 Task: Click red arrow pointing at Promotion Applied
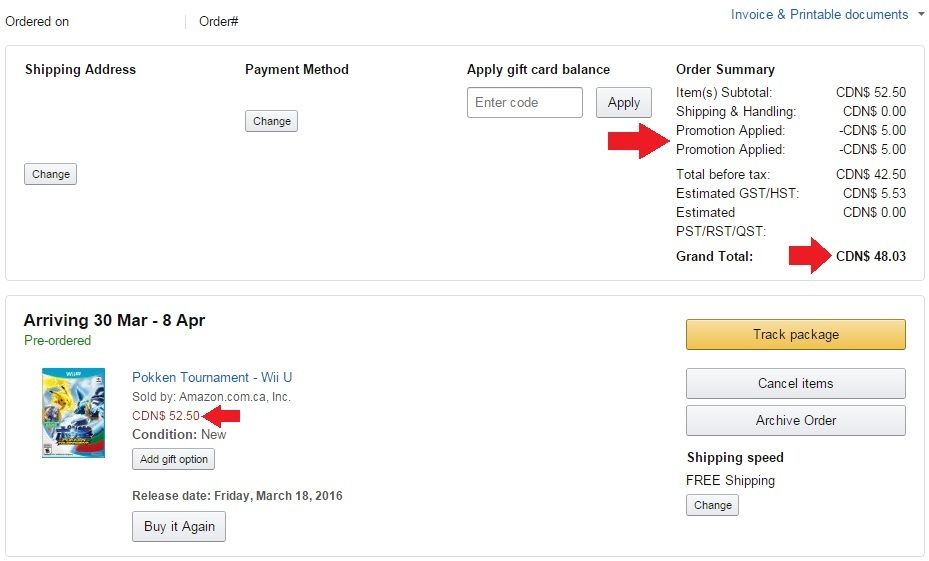coord(638,141)
